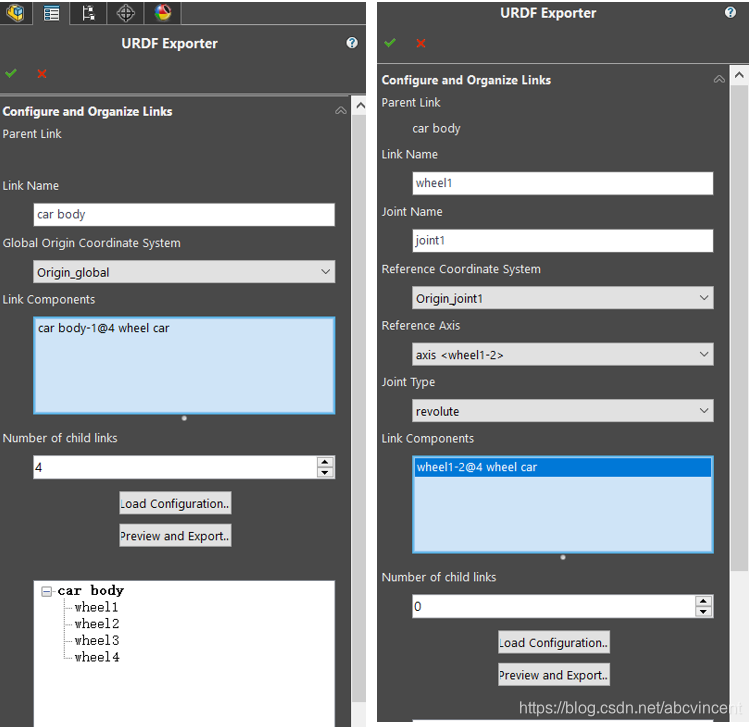Select wheel3 in the link tree
This screenshot has height=727, width=752.
[x=97, y=640]
